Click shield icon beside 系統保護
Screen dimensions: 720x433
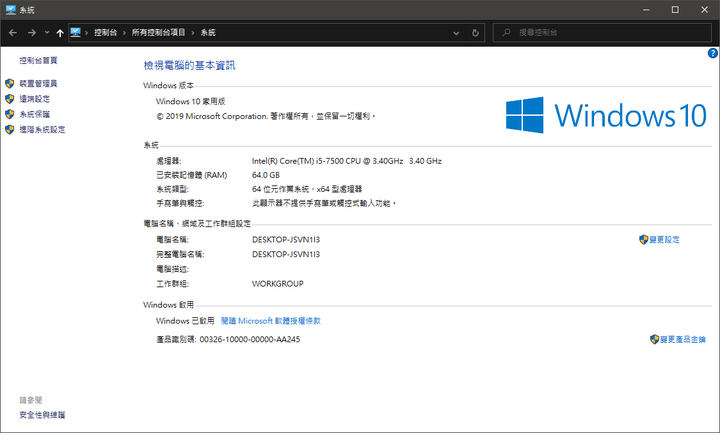(10, 114)
